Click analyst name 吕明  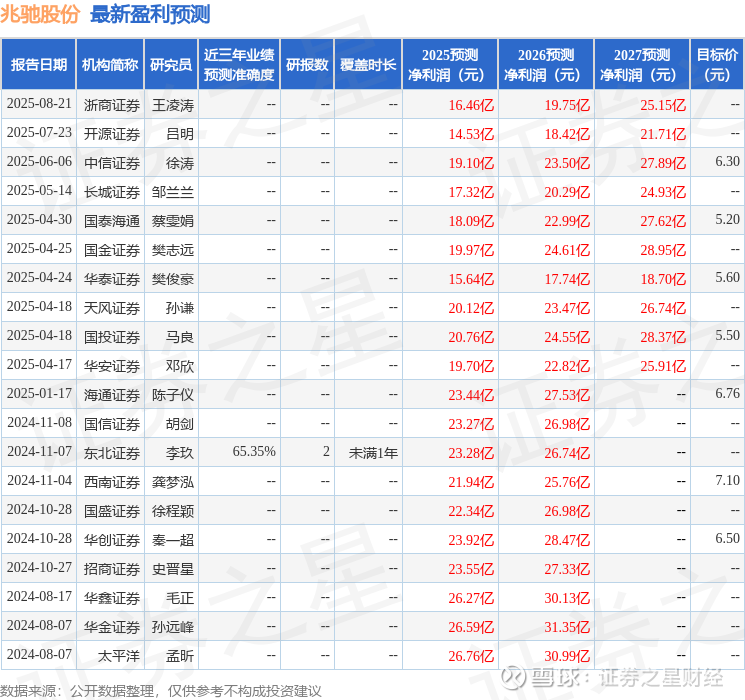(180, 134)
